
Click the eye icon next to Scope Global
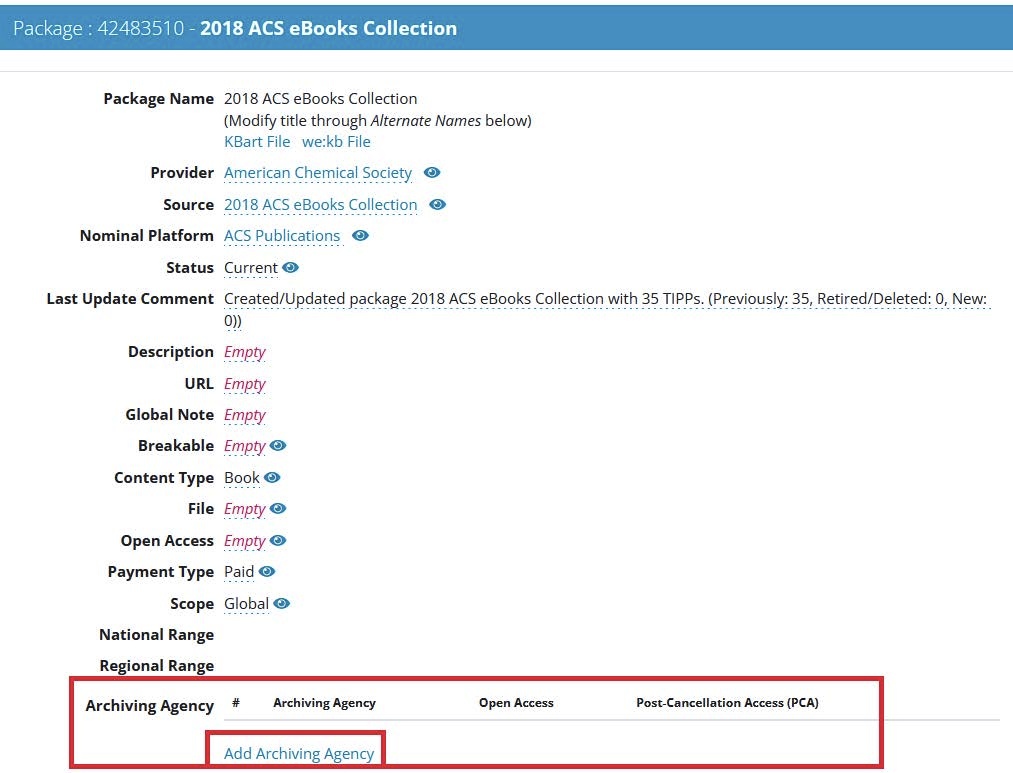click(282, 604)
